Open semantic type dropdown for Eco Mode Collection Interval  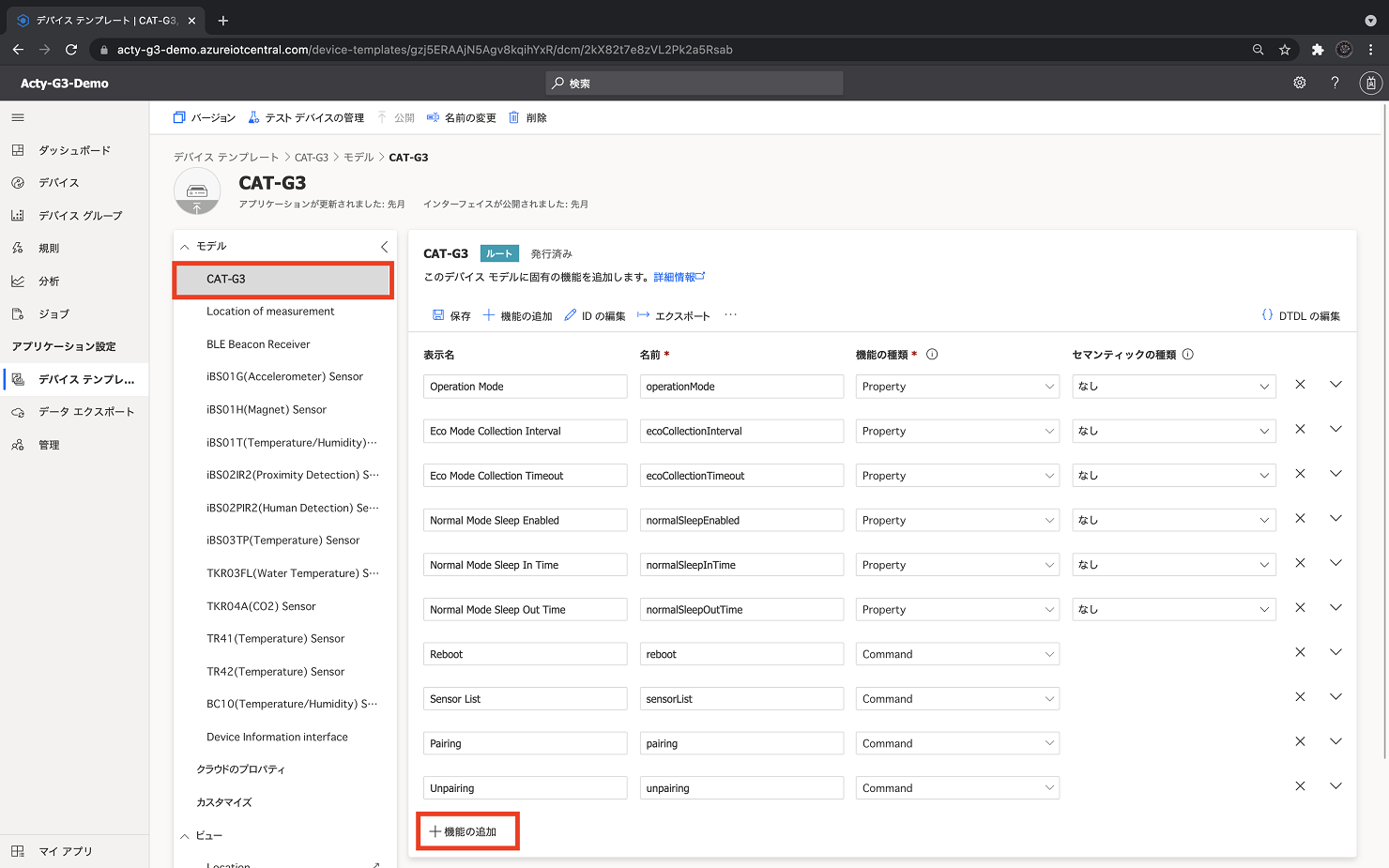1173,431
